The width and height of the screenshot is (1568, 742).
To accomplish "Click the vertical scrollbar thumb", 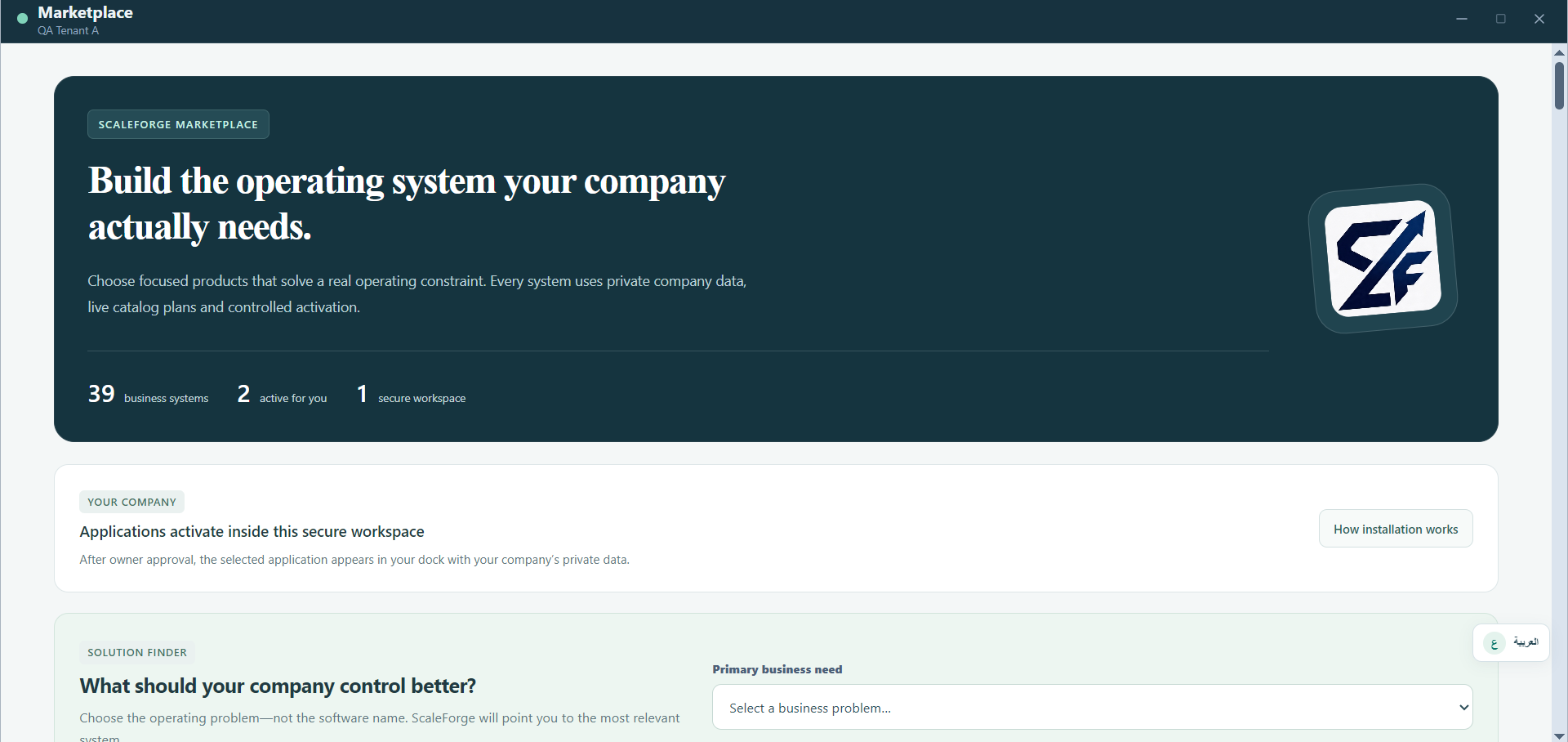I will click(1559, 85).
